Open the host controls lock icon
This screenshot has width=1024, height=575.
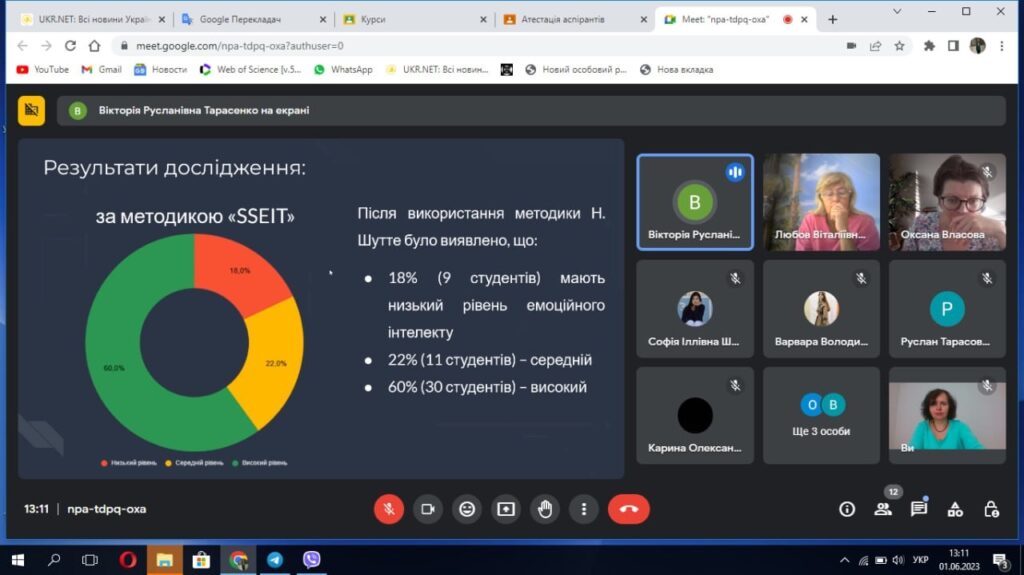(x=991, y=509)
